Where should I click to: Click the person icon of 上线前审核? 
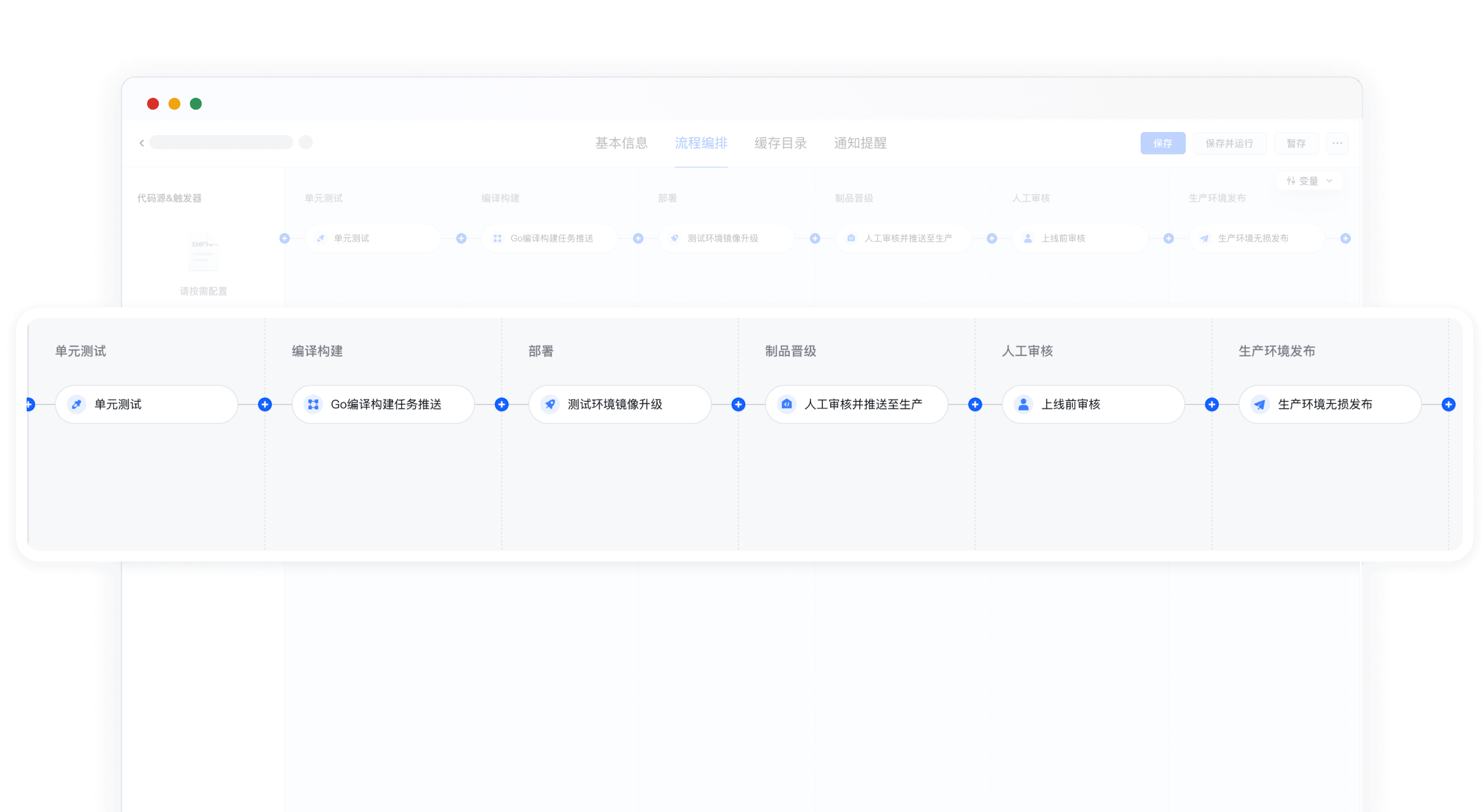pos(1023,405)
